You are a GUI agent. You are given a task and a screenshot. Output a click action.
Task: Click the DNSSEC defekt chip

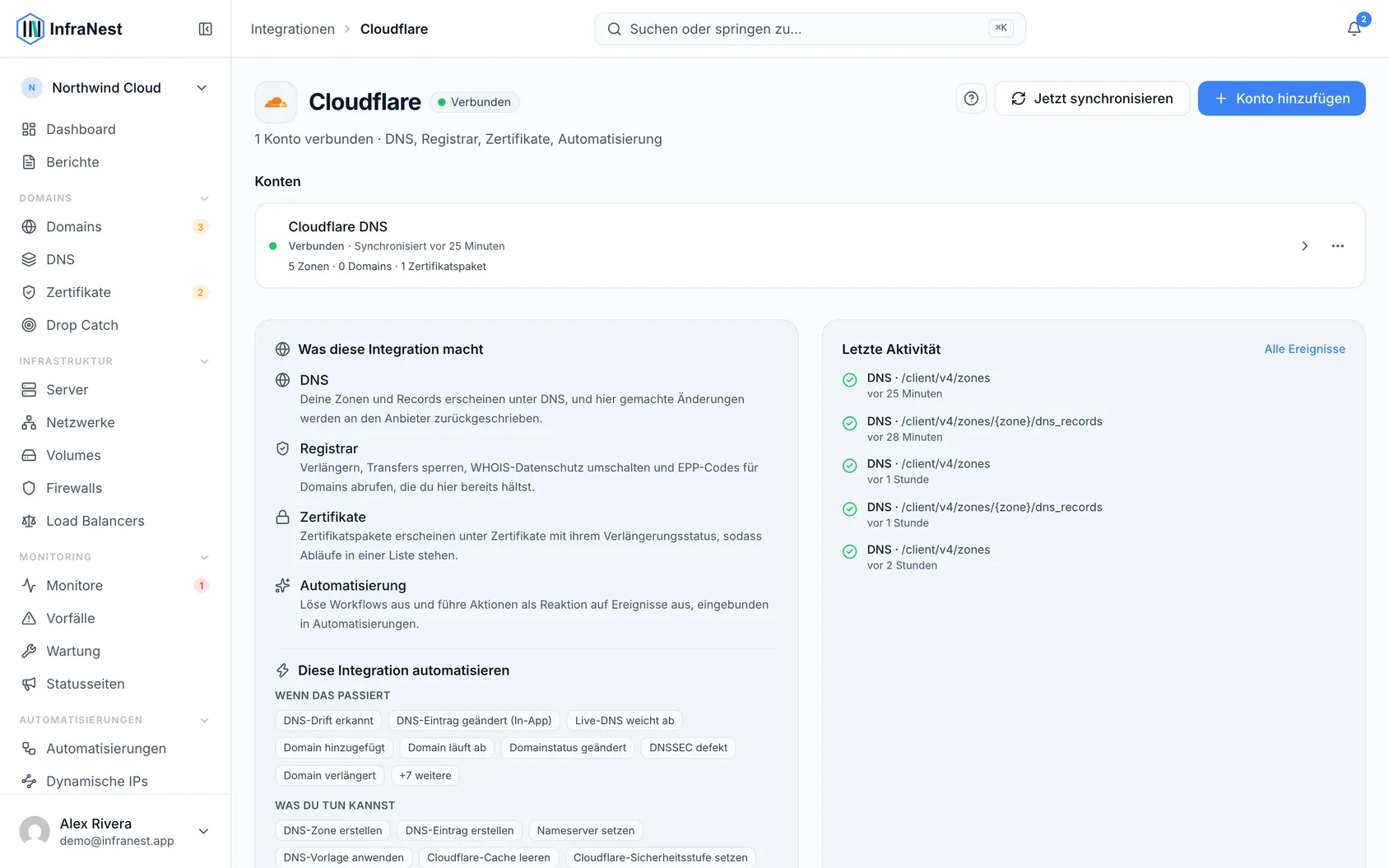[688, 748]
